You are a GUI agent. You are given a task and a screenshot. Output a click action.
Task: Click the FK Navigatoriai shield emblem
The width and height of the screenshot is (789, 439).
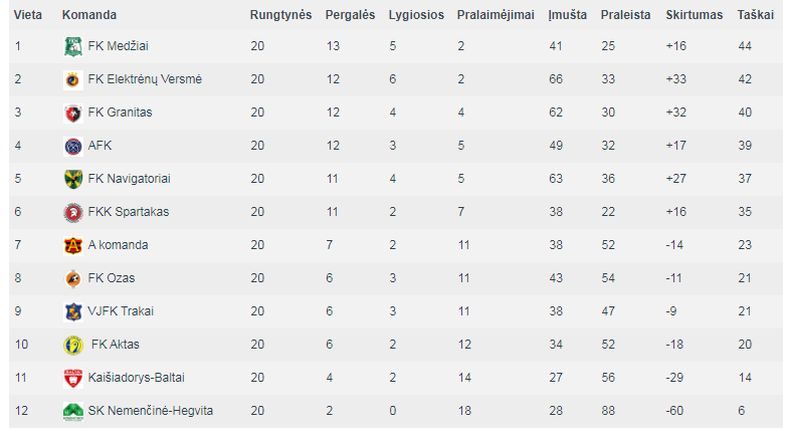[x=73, y=179]
